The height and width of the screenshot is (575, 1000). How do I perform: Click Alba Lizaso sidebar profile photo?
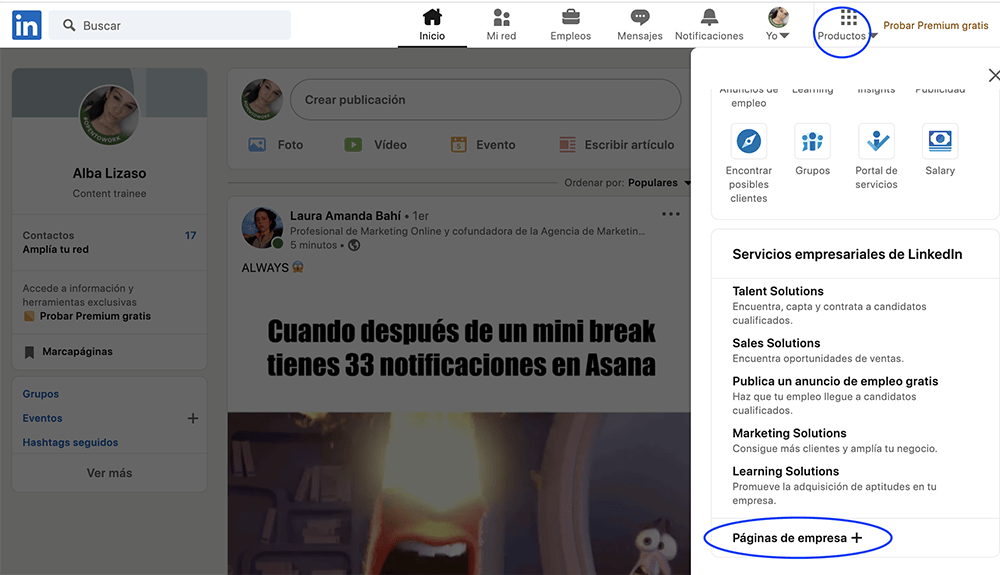tap(109, 115)
